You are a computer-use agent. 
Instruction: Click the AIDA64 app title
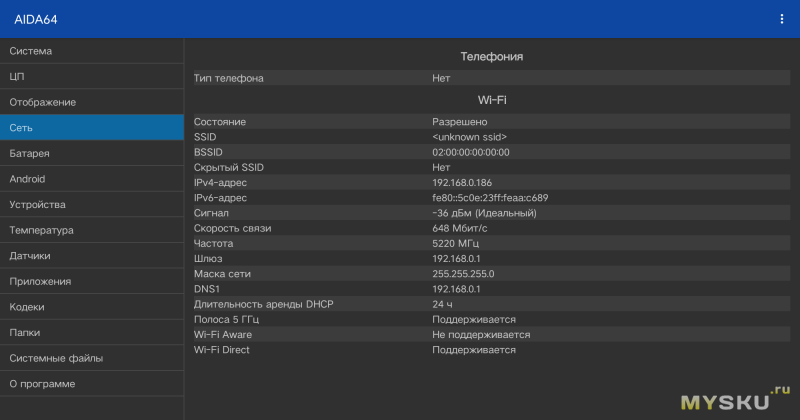click(x=36, y=19)
